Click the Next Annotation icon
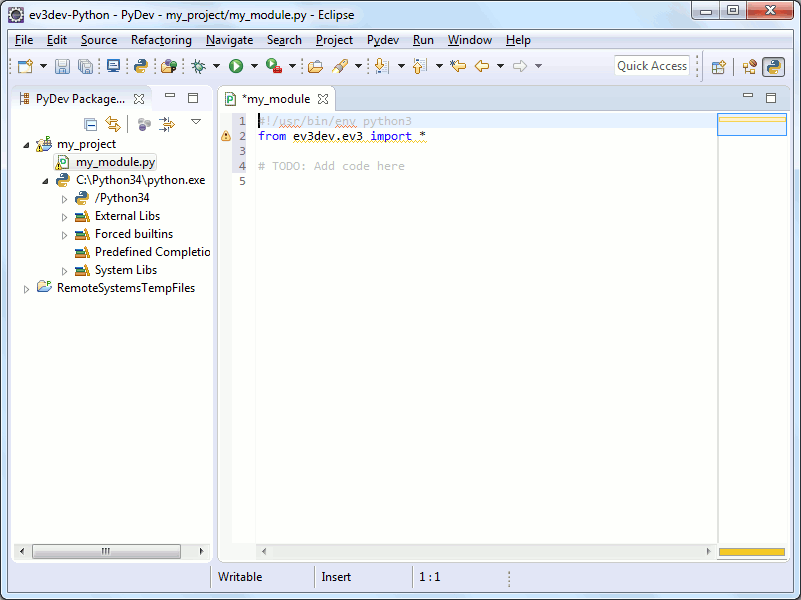This screenshot has width=801, height=600. point(382,66)
